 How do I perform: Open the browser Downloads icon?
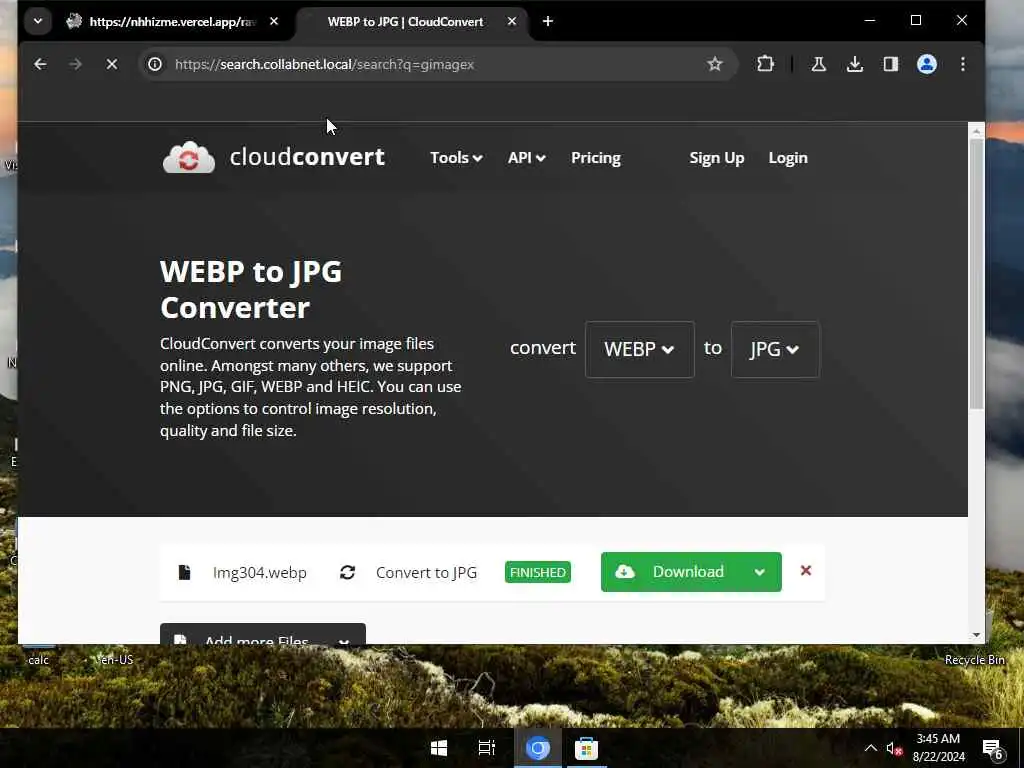(855, 64)
